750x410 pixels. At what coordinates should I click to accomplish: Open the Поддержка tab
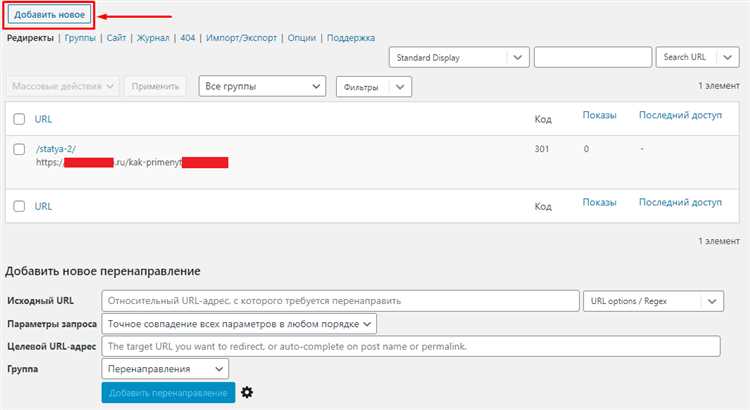click(x=351, y=38)
